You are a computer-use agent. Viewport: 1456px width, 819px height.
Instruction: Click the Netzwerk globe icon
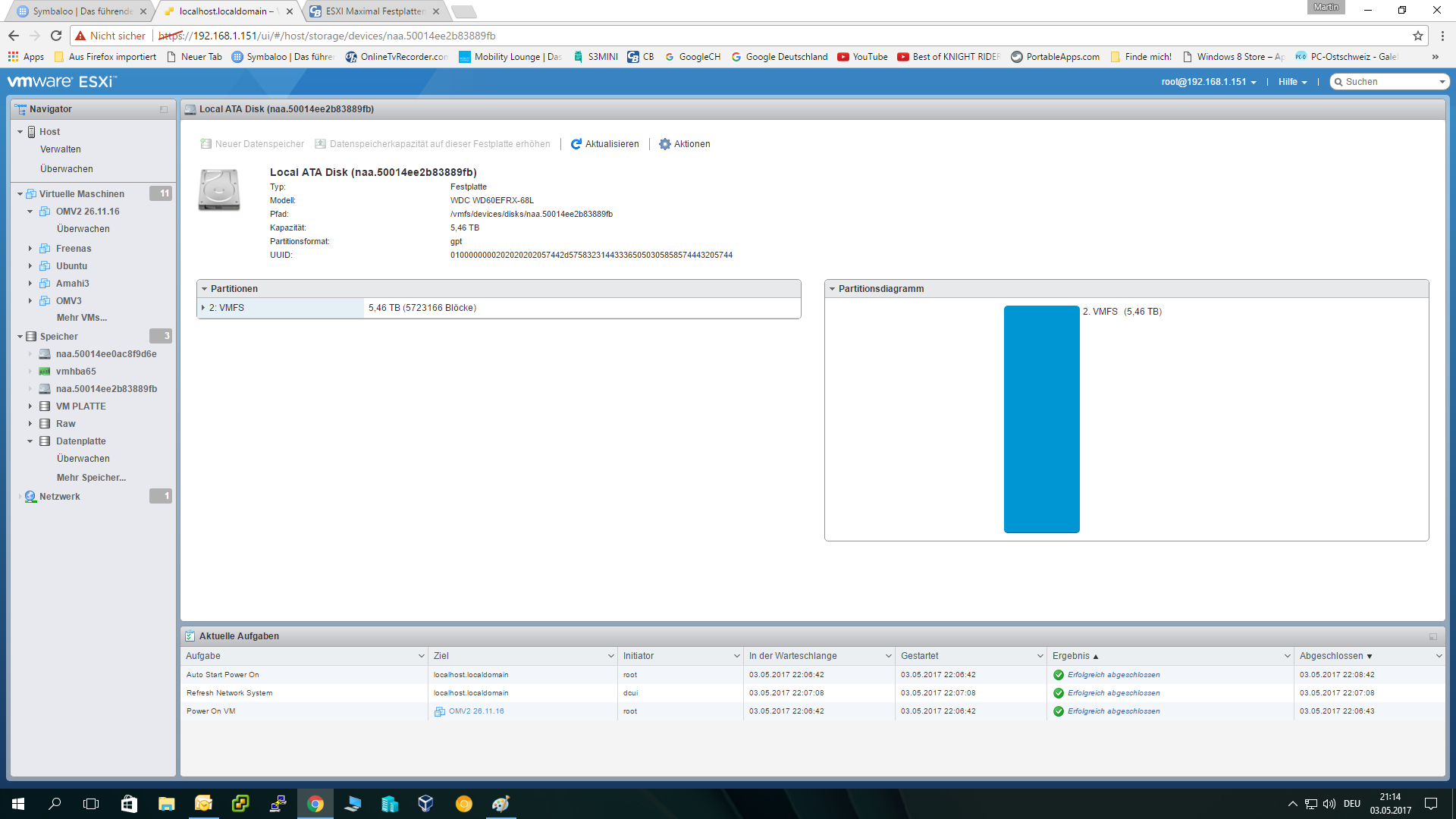(30, 497)
